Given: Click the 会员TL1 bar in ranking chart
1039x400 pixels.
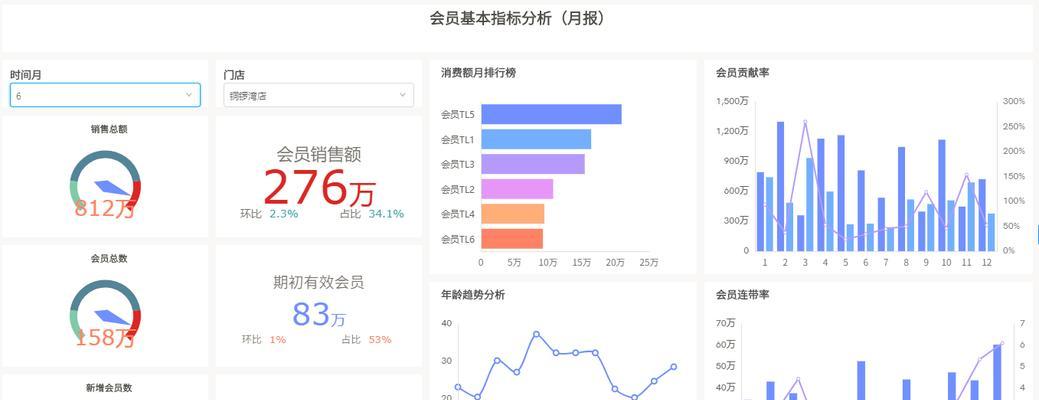Looking at the screenshot, I should (536, 139).
